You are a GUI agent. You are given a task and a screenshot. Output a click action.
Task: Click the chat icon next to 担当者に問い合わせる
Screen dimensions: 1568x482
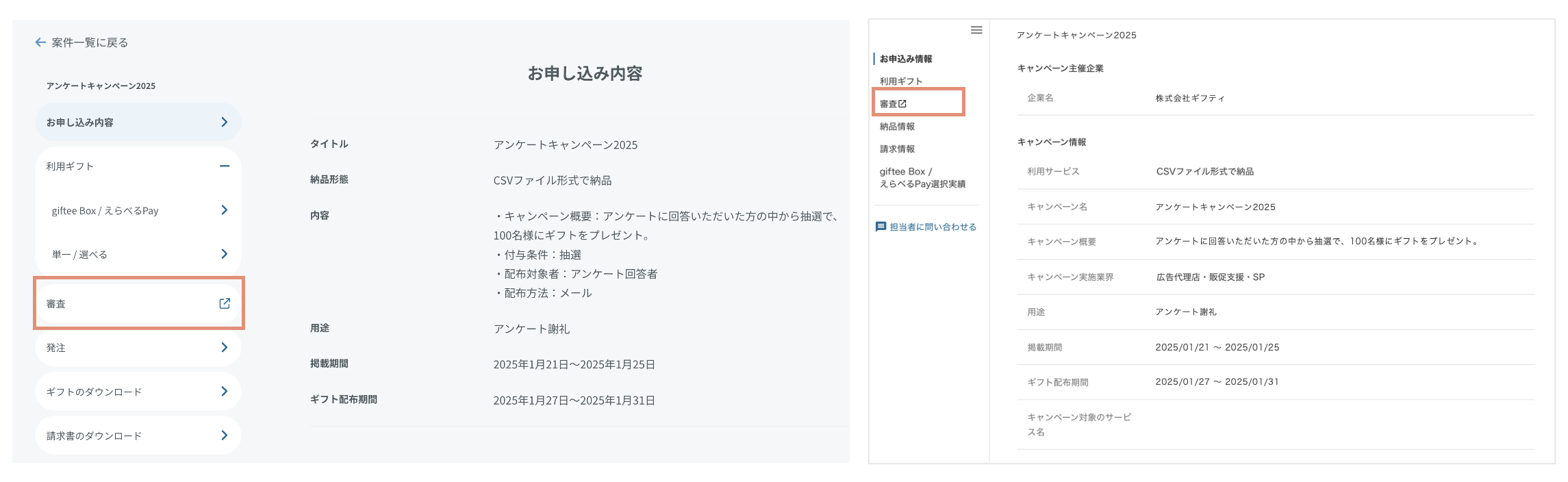(x=881, y=227)
